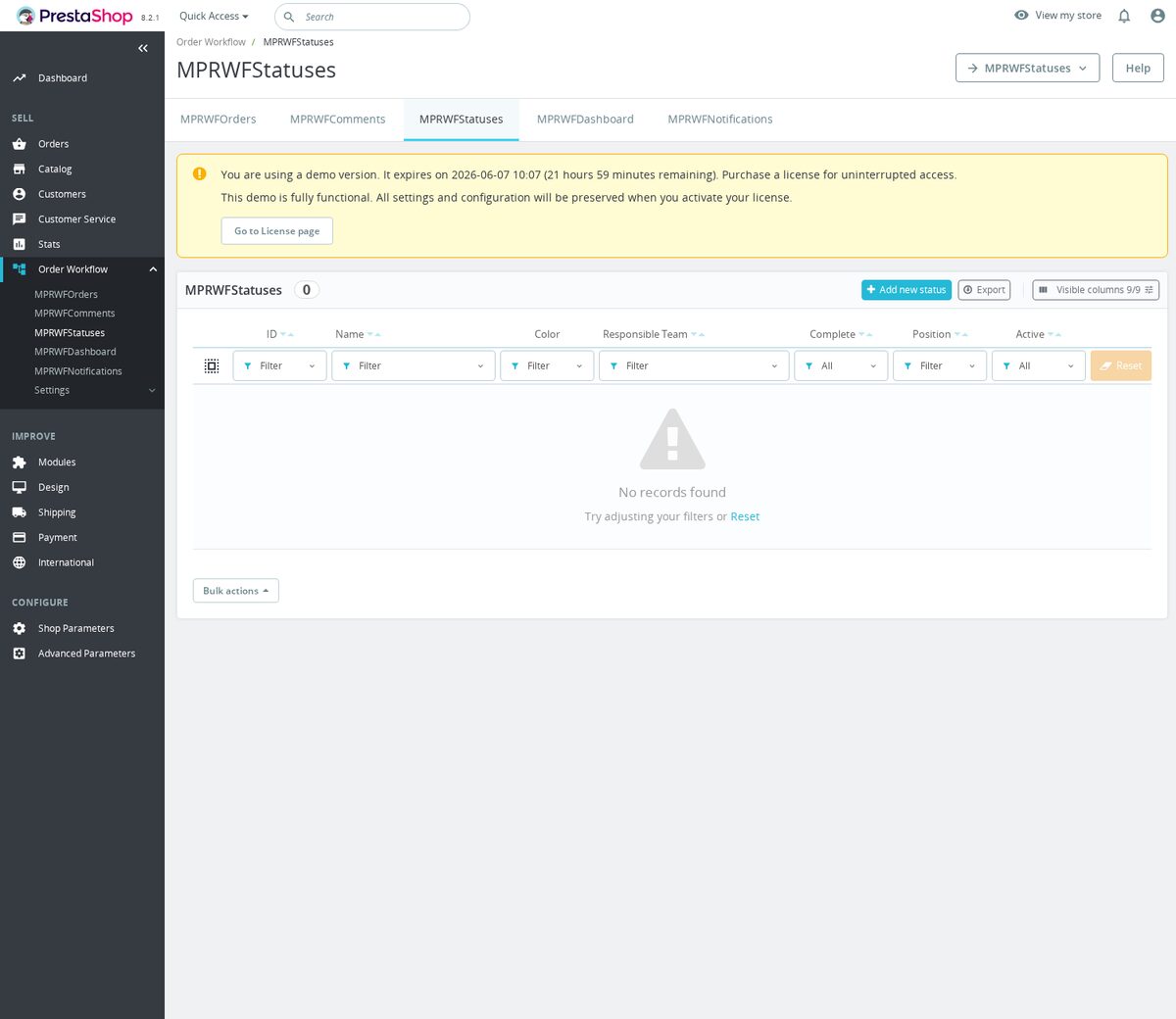Open the user profile avatar icon
Viewport: 1176px width, 1019px height.
tap(1157, 16)
